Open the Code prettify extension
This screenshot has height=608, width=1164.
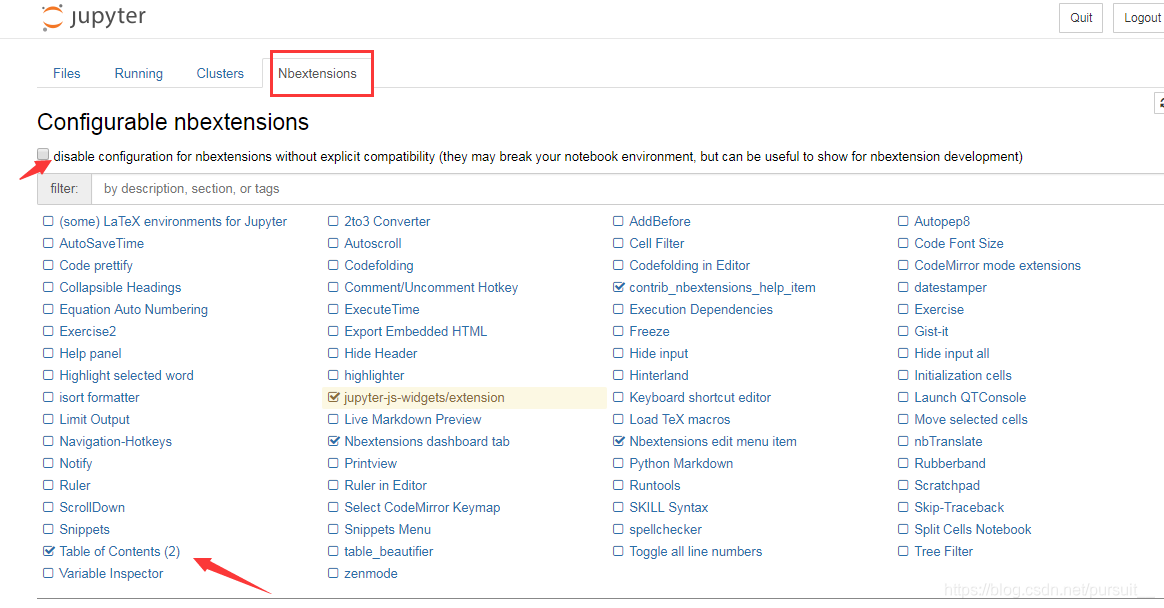96,266
